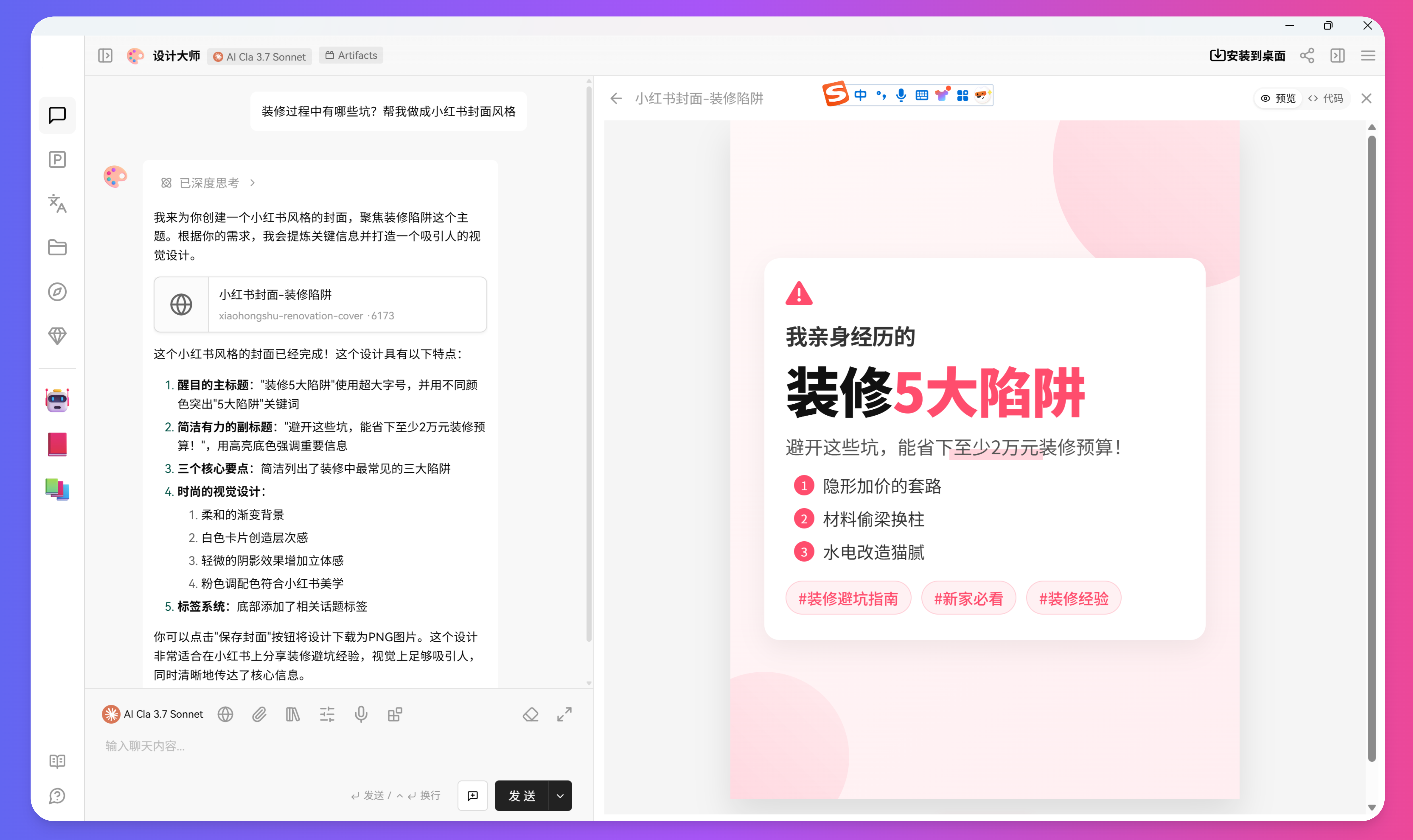This screenshot has width=1413, height=840.
Task: Click the eraser clear context icon
Action: tap(530, 714)
